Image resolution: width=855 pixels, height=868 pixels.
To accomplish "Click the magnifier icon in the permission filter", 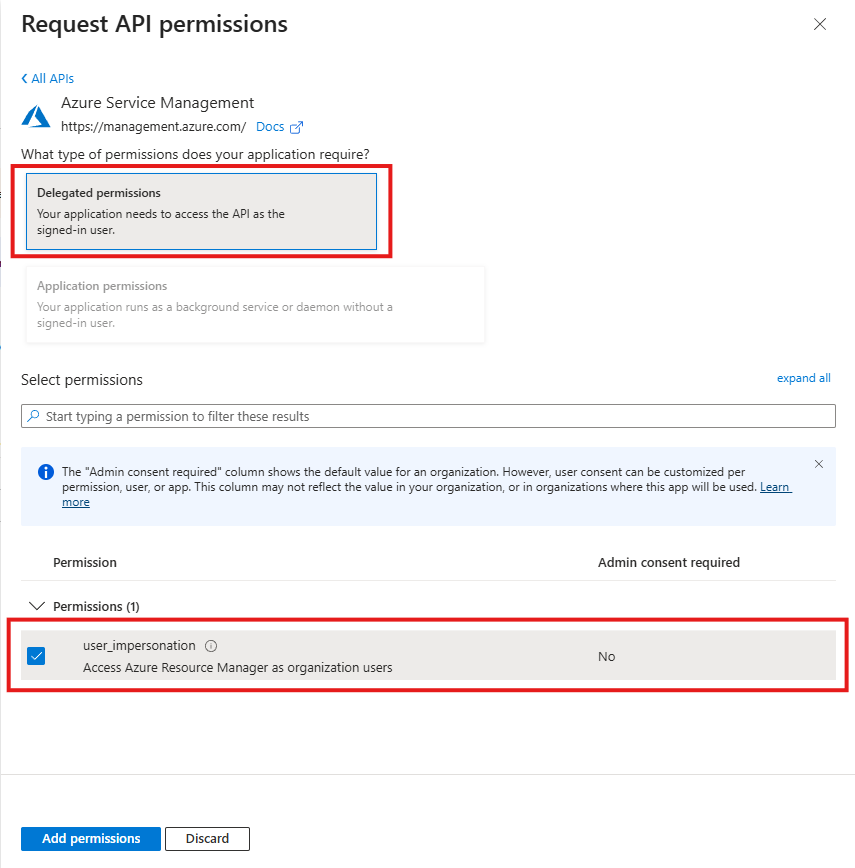I will tap(33, 416).
